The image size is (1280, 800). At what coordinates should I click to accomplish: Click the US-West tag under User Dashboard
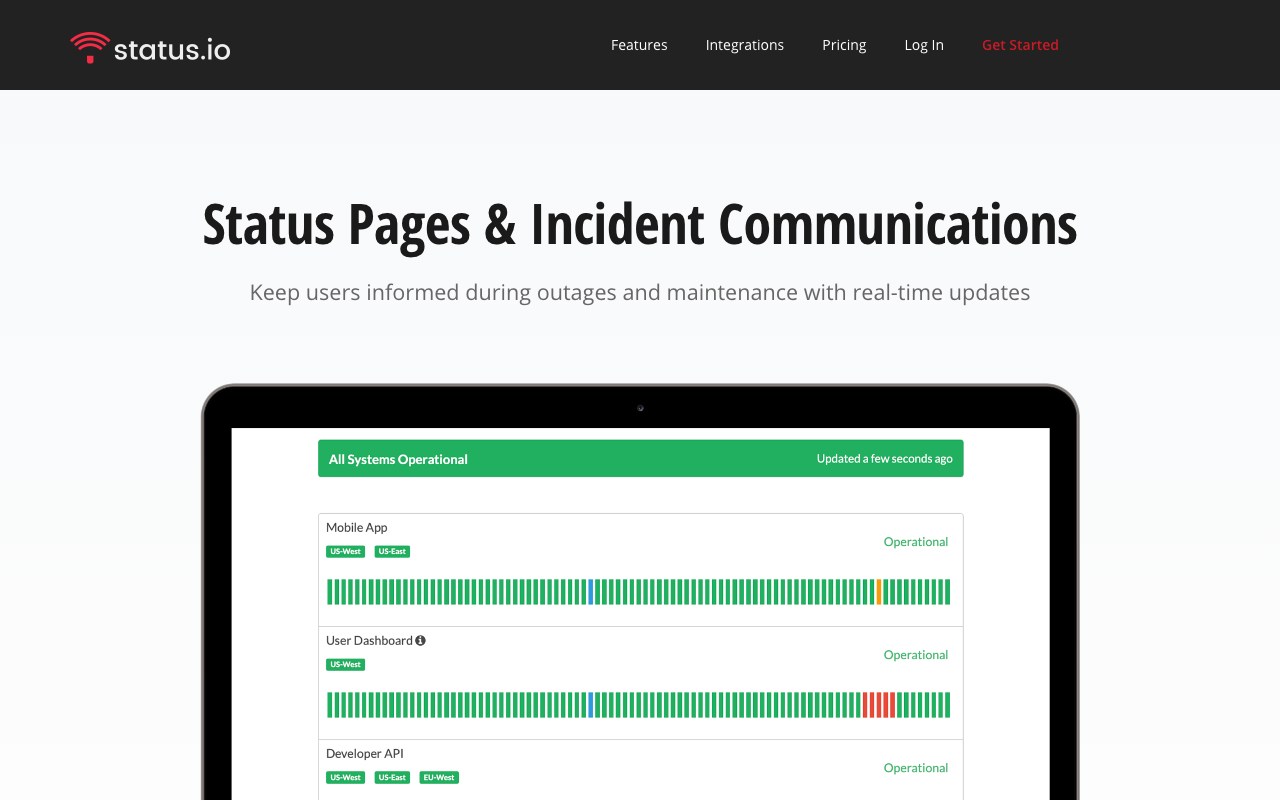click(345, 665)
